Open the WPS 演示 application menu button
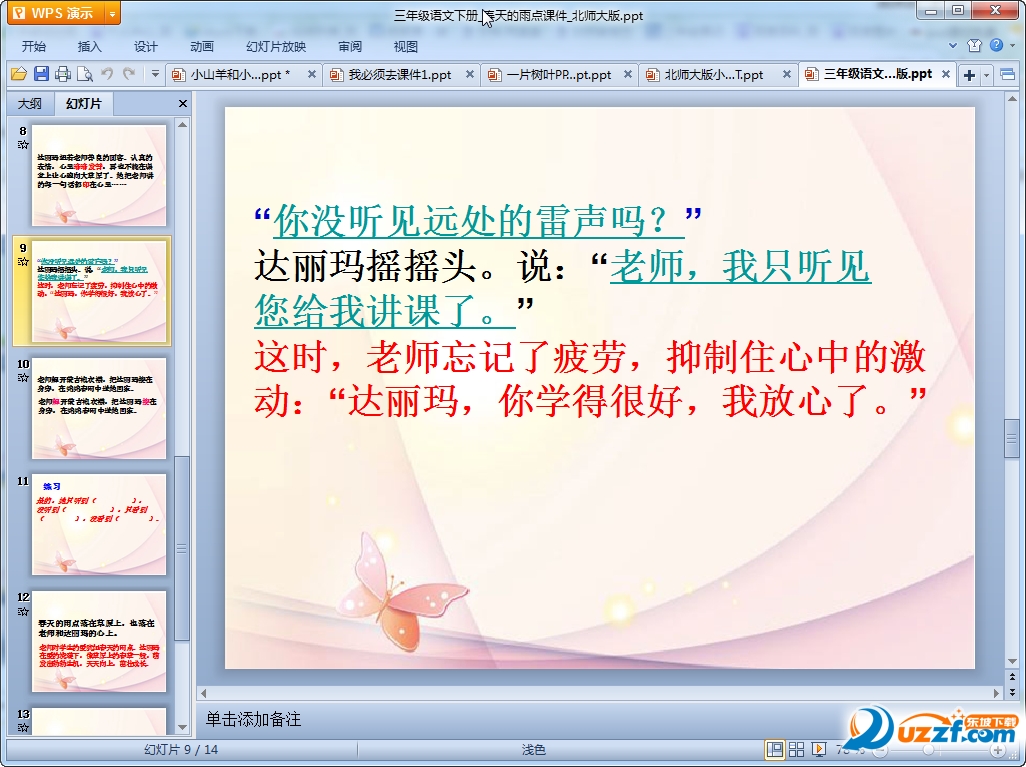 56,13
